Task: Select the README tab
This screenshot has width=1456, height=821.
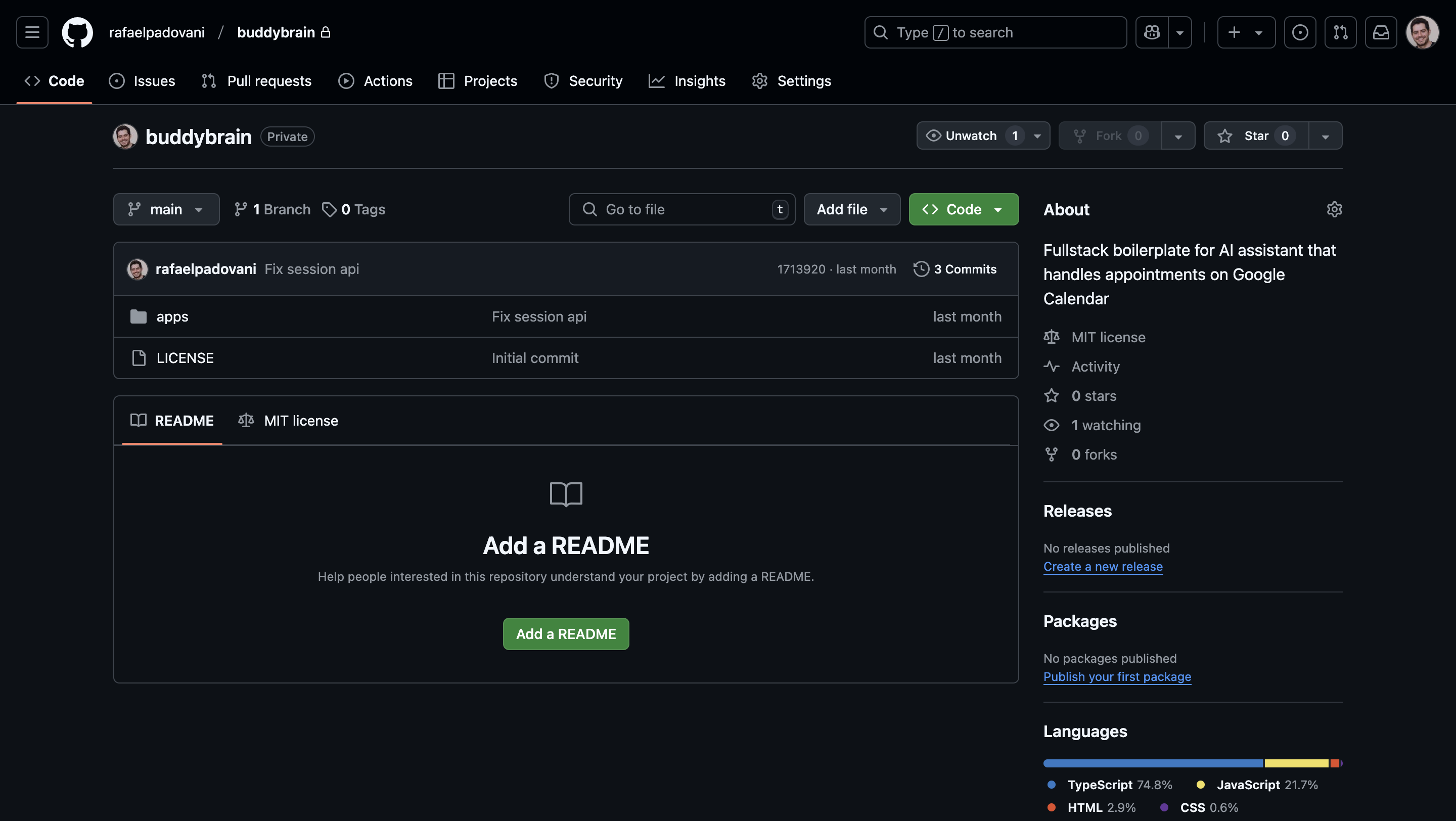Action: point(172,421)
